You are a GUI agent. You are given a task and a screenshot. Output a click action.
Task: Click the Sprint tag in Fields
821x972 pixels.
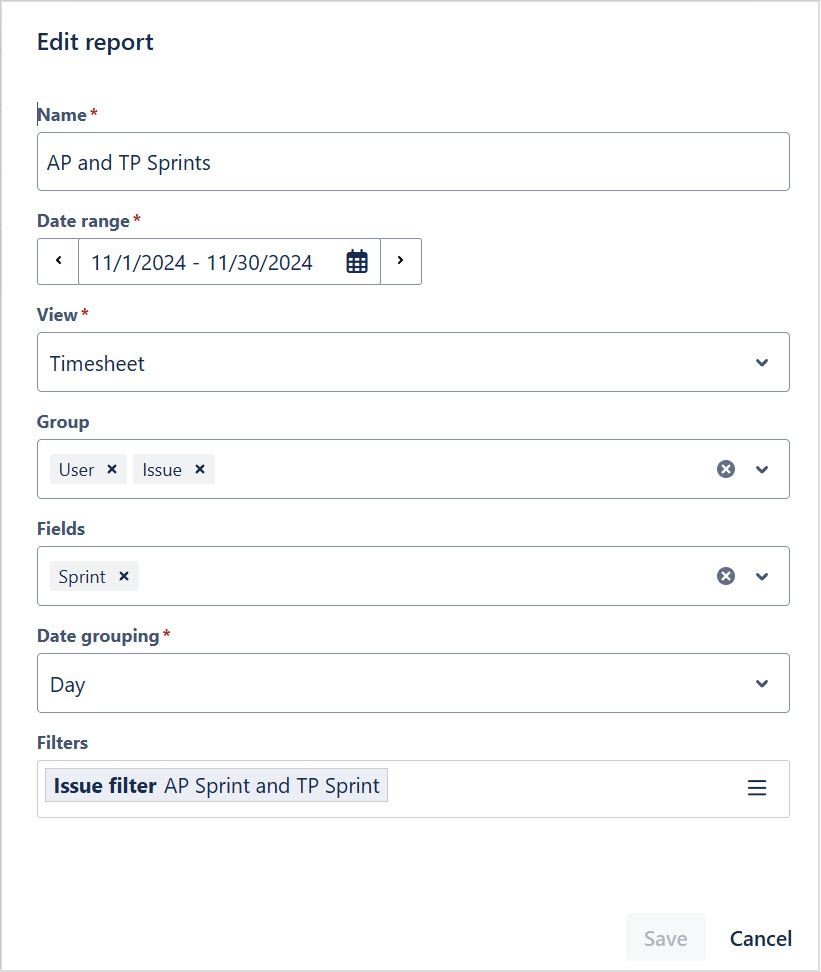click(82, 577)
